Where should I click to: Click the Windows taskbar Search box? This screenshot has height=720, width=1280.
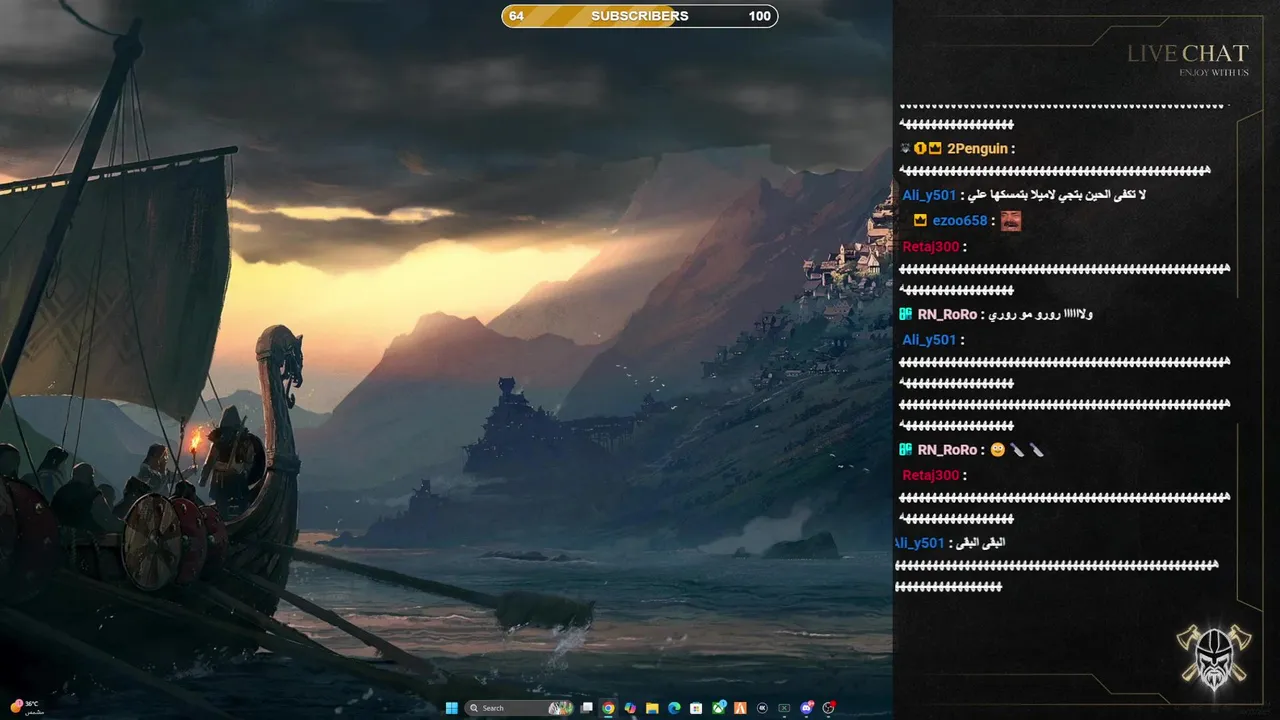coord(520,708)
